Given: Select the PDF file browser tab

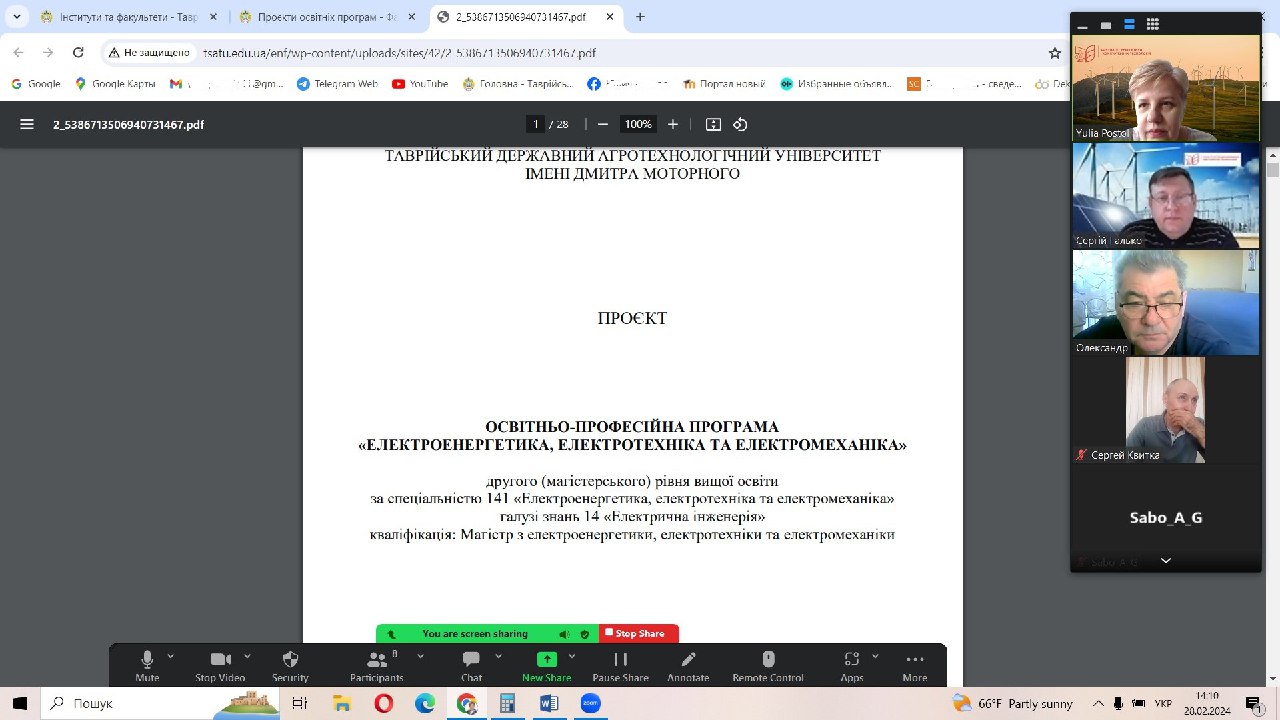Looking at the screenshot, I should [528, 17].
